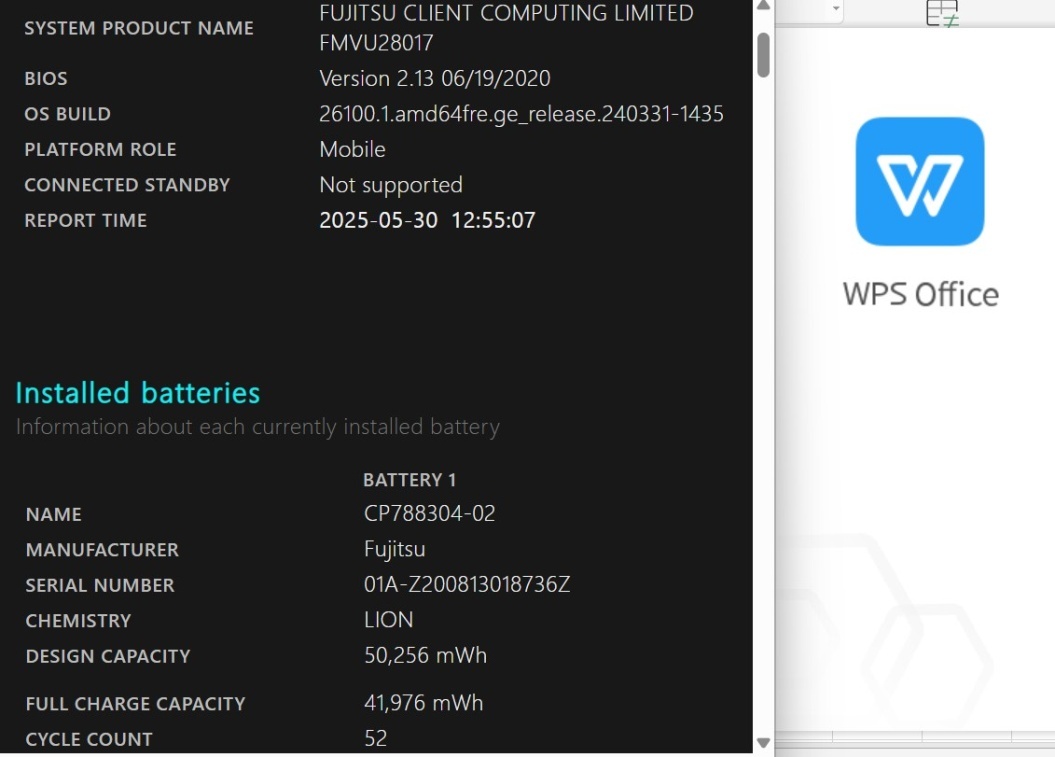This screenshot has width=1055, height=757.
Task: Click the battery name 'CP788304-02'
Action: (430, 514)
